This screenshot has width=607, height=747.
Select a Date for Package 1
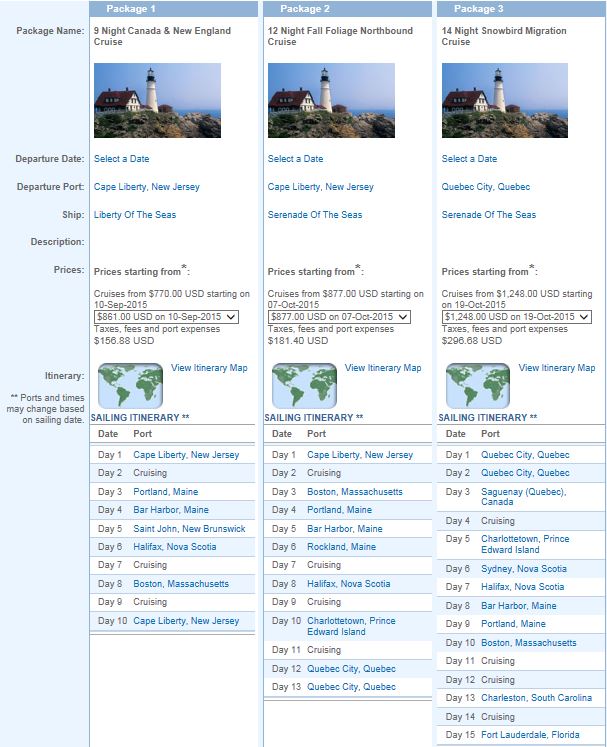(x=121, y=159)
